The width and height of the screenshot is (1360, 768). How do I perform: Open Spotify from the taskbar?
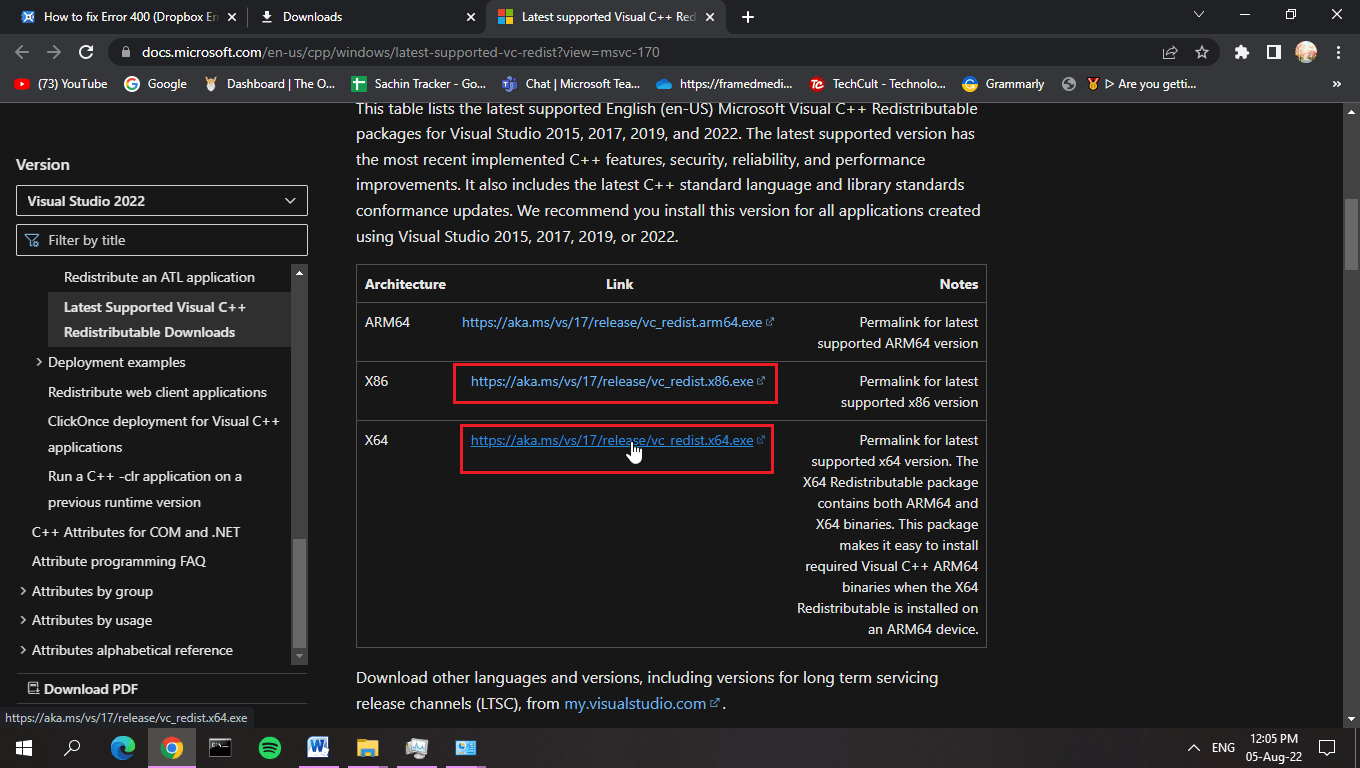point(269,747)
